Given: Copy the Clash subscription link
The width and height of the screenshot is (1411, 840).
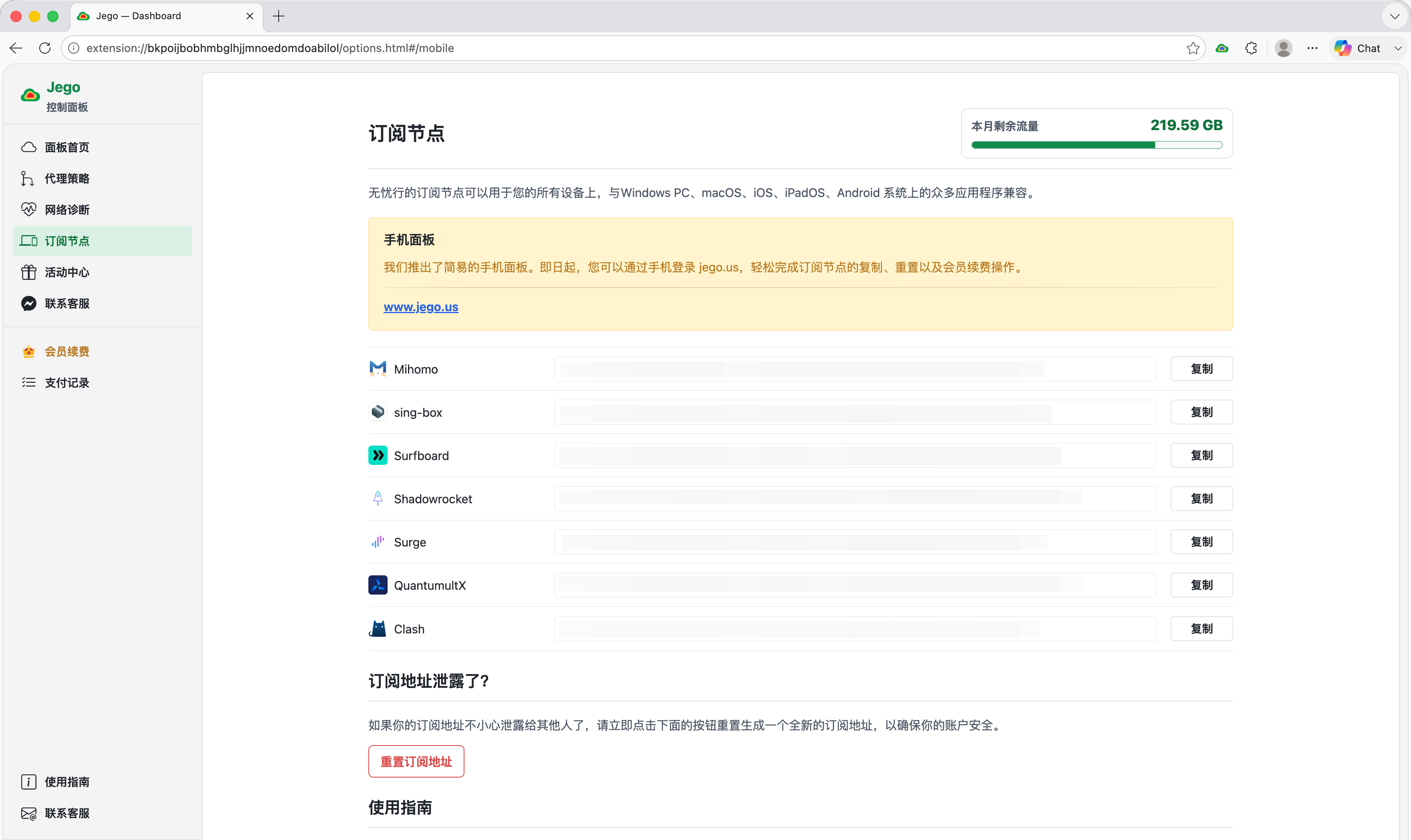Looking at the screenshot, I should pyautogui.click(x=1202, y=628).
